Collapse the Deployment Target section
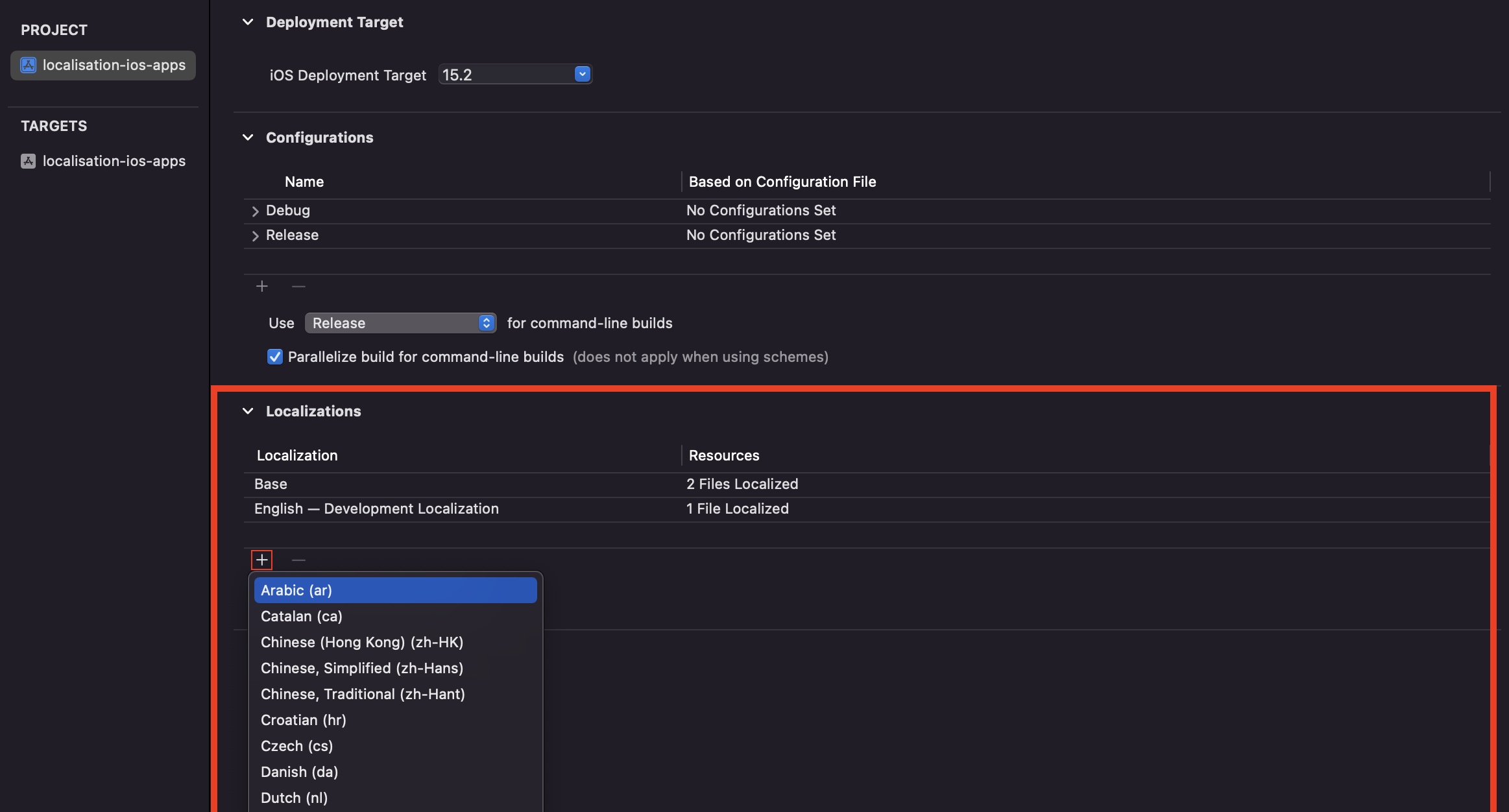 (247, 22)
